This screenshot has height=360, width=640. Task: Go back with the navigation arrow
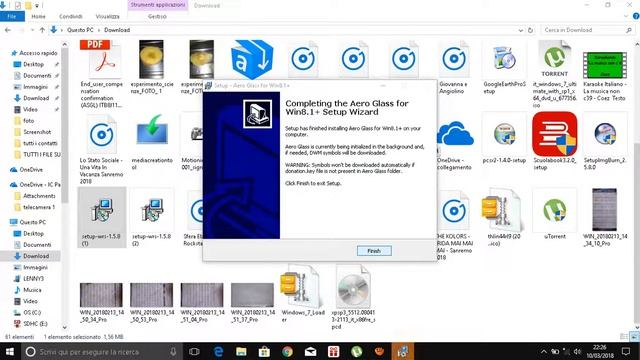[7, 30]
